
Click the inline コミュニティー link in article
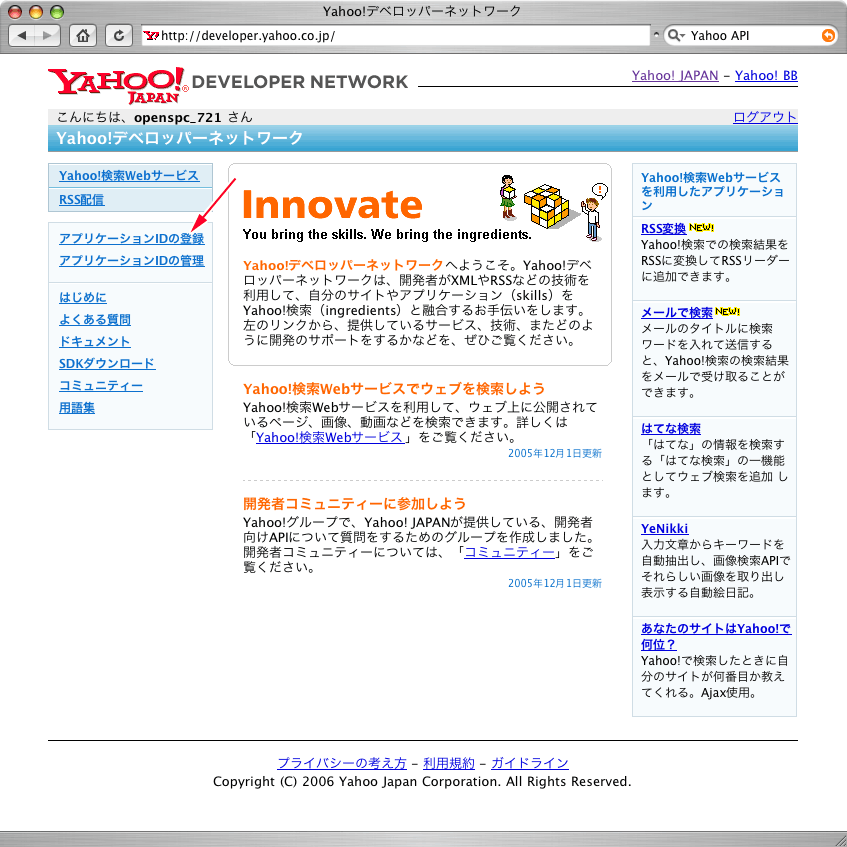pos(509,553)
